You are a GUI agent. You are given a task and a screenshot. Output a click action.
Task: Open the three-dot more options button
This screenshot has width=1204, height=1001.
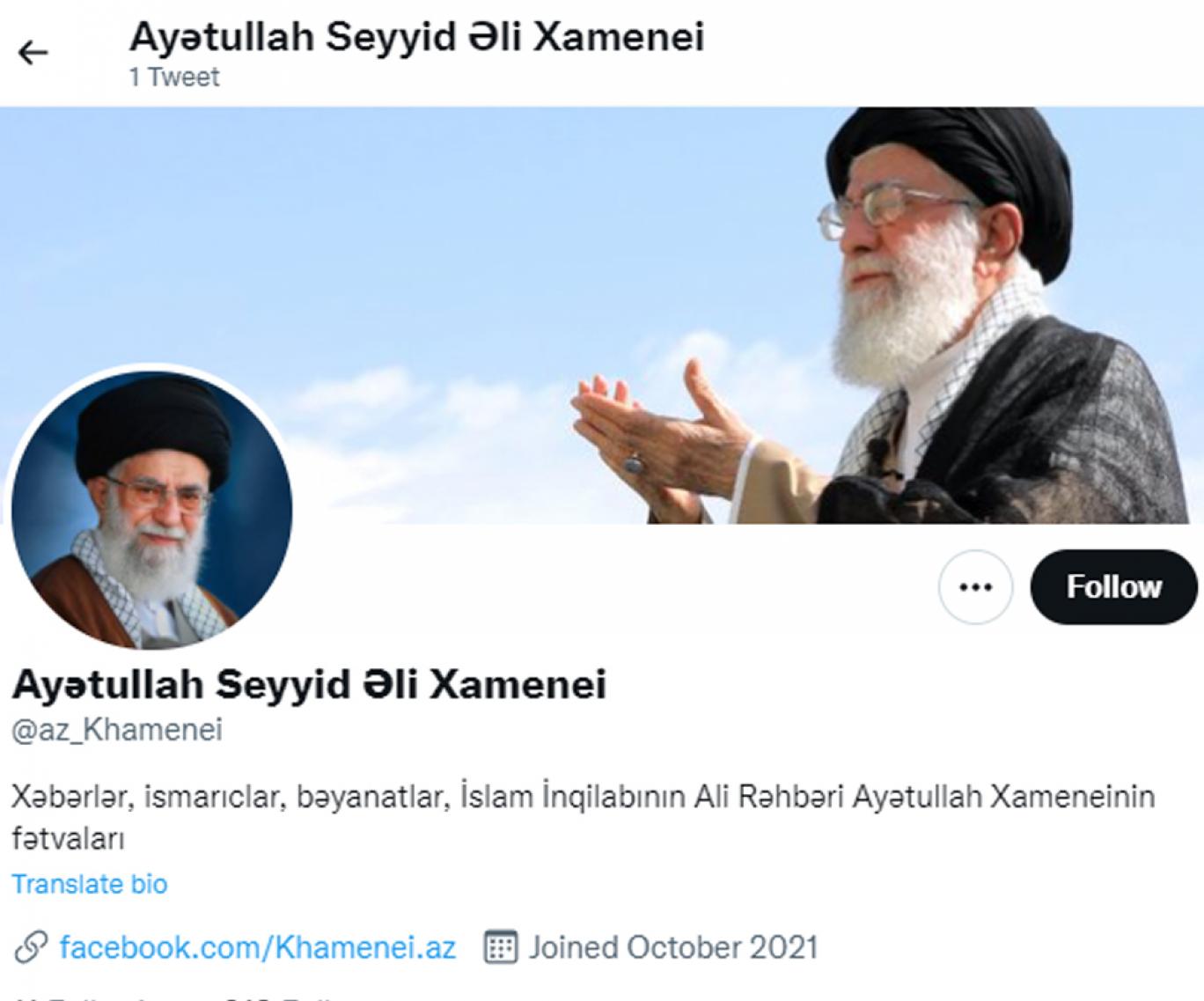(x=975, y=587)
